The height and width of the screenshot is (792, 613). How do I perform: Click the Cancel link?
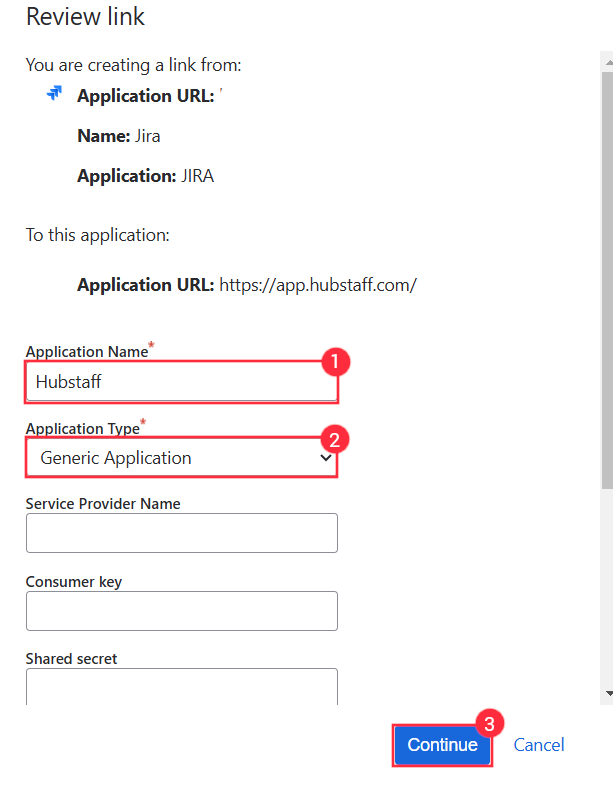tap(539, 745)
